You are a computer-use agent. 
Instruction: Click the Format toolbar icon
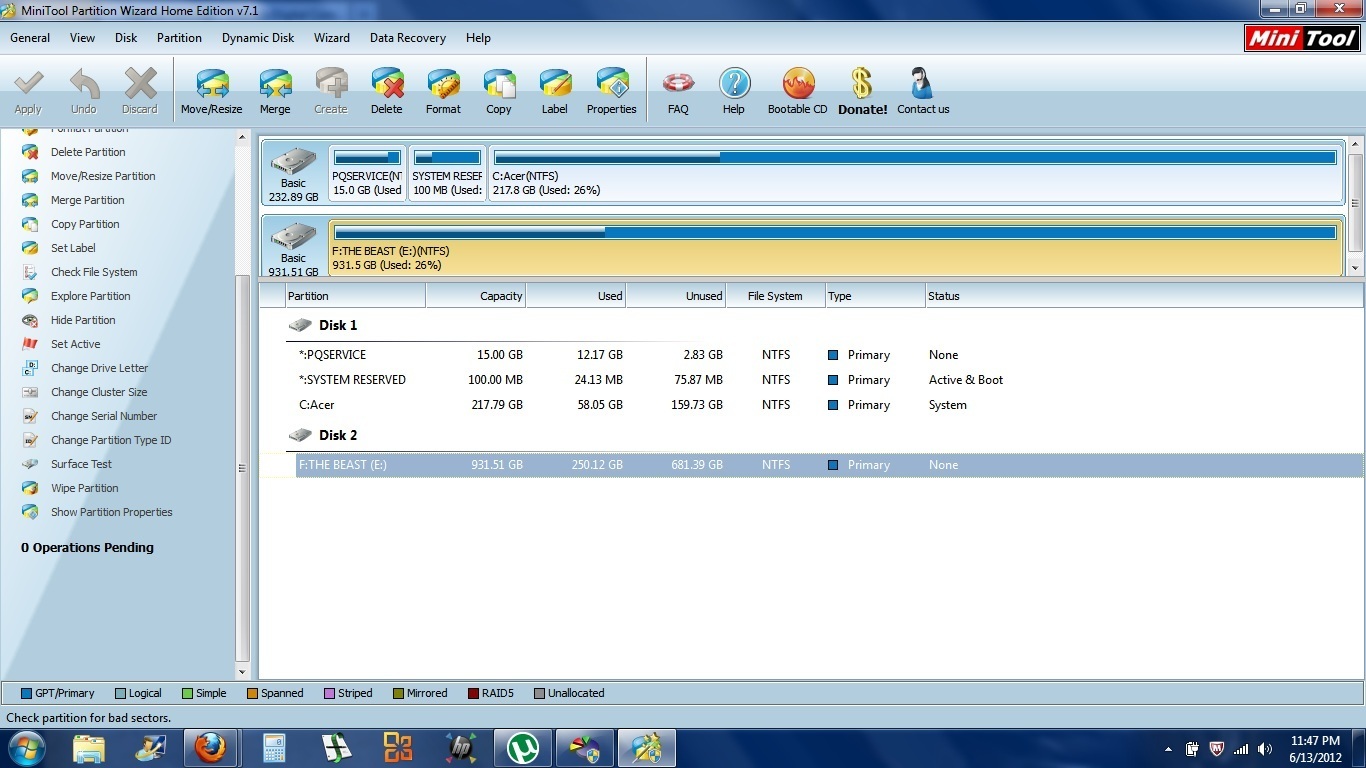point(443,91)
